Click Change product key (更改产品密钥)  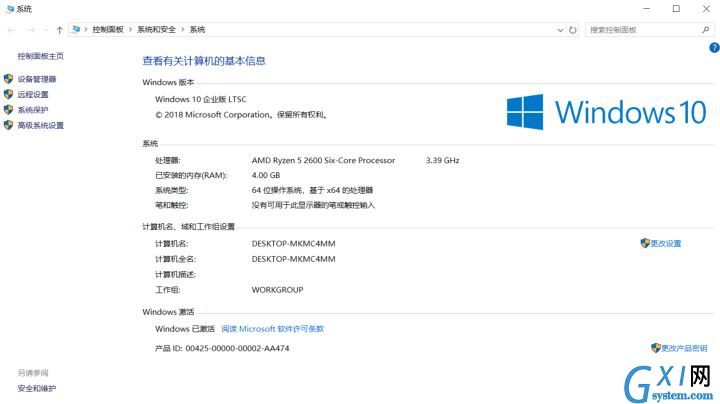pyautogui.click(x=684, y=348)
